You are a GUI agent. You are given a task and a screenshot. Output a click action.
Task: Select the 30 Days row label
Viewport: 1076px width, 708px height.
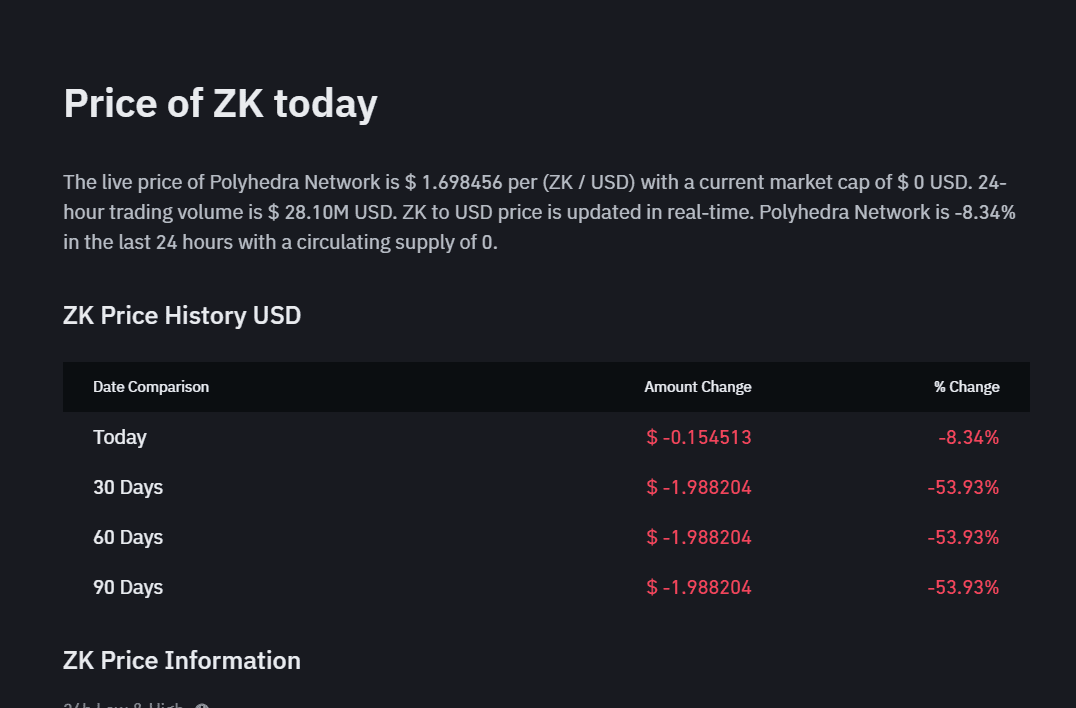128,487
